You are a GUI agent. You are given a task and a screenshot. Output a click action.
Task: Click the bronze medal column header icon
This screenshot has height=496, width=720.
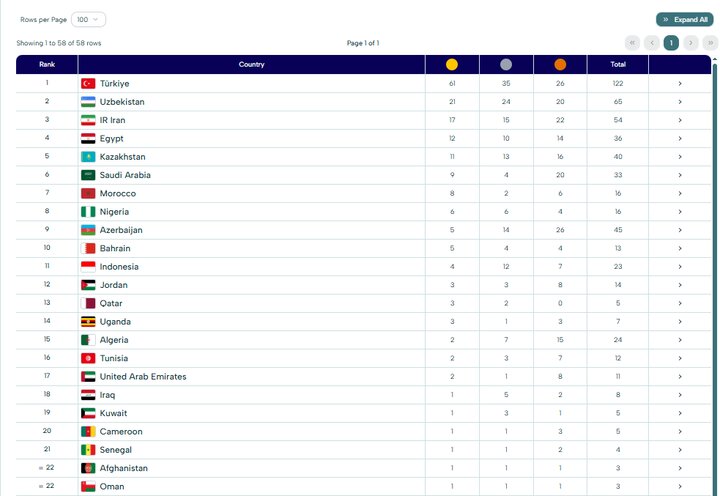click(x=560, y=65)
